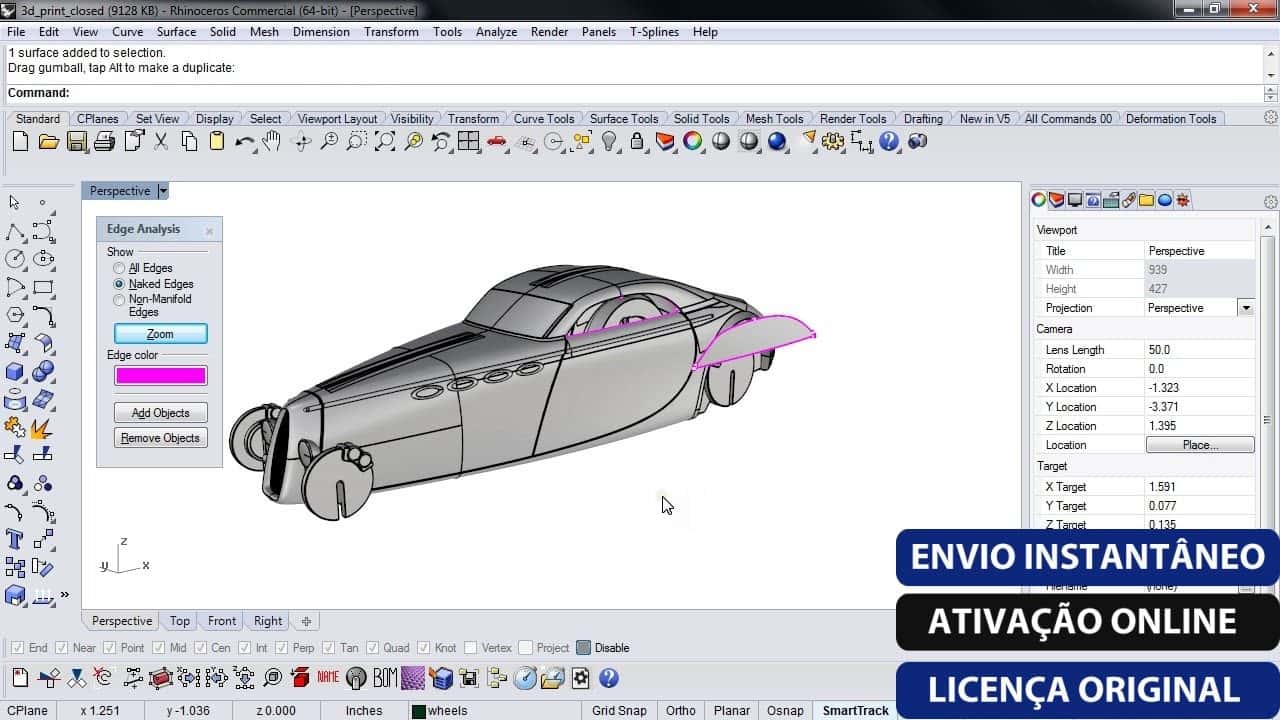Select the Pan hand tool
Image resolution: width=1280 pixels, height=720 pixels.
(272, 142)
